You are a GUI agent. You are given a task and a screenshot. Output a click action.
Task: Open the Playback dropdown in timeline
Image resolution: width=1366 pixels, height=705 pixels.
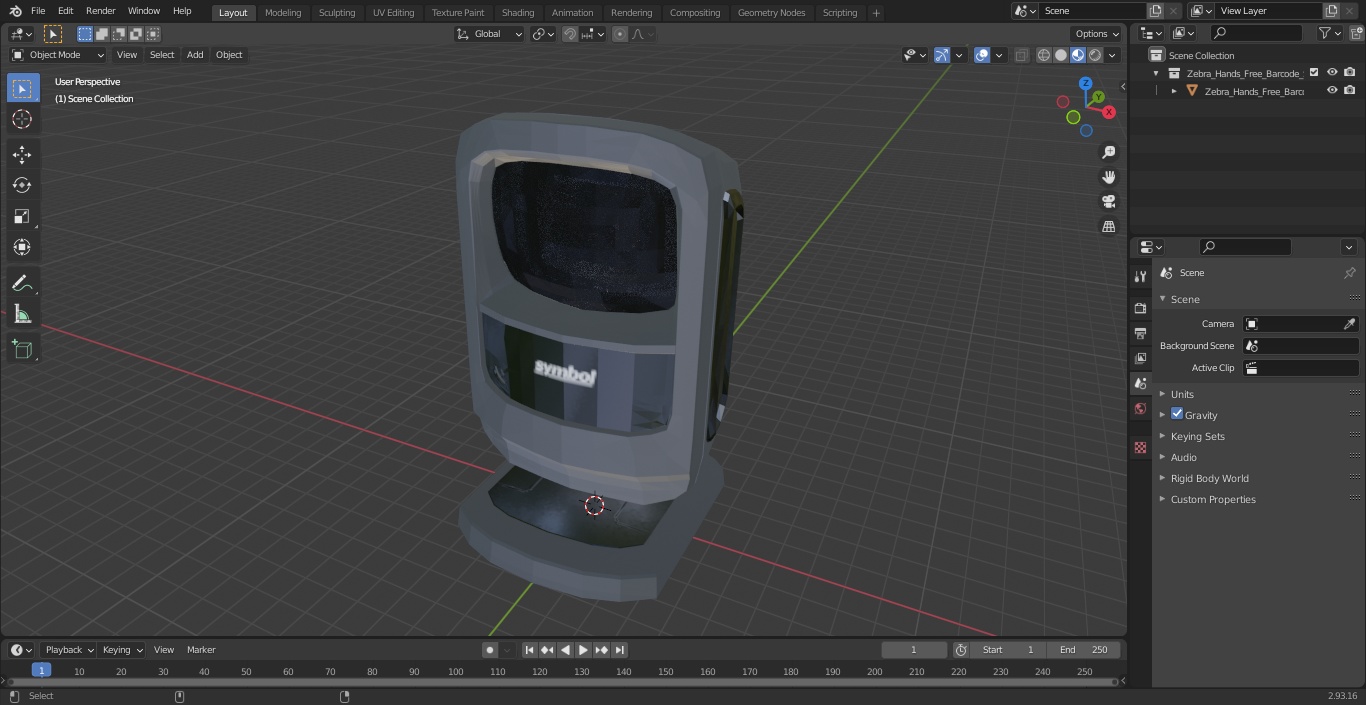[69, 650]
